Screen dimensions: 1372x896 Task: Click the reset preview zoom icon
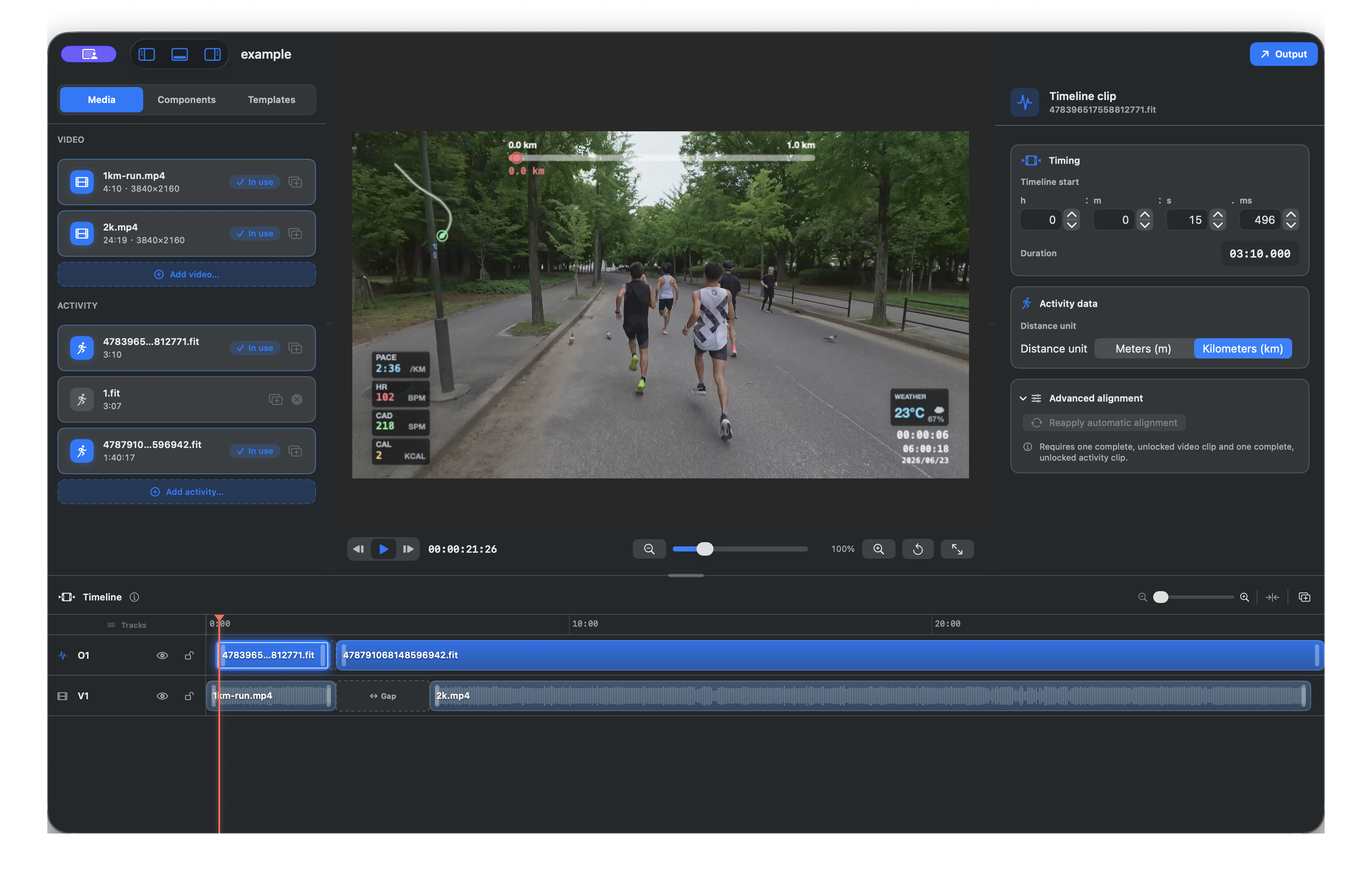pos(918,549)
